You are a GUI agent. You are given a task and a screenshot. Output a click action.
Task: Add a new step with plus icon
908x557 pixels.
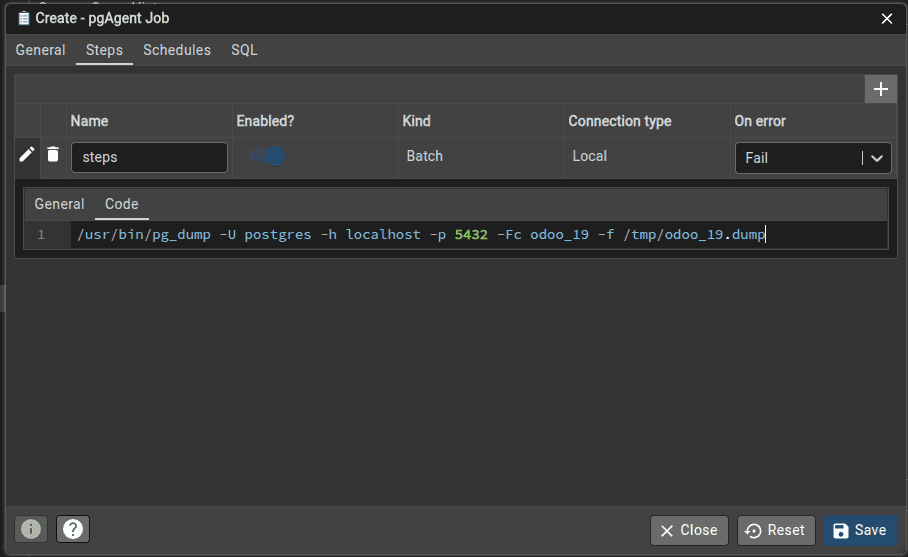point(880,89)
